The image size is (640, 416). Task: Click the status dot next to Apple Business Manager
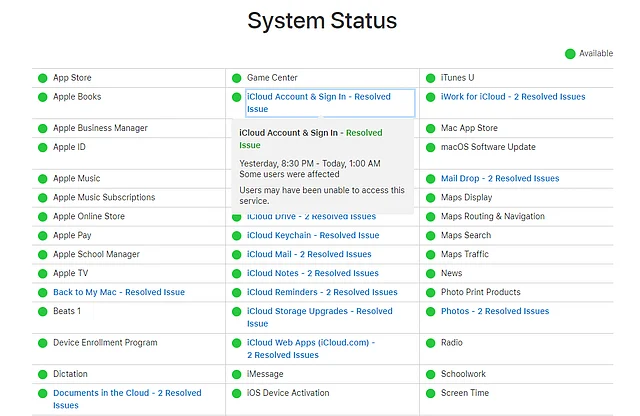click(x=42, y=129)
